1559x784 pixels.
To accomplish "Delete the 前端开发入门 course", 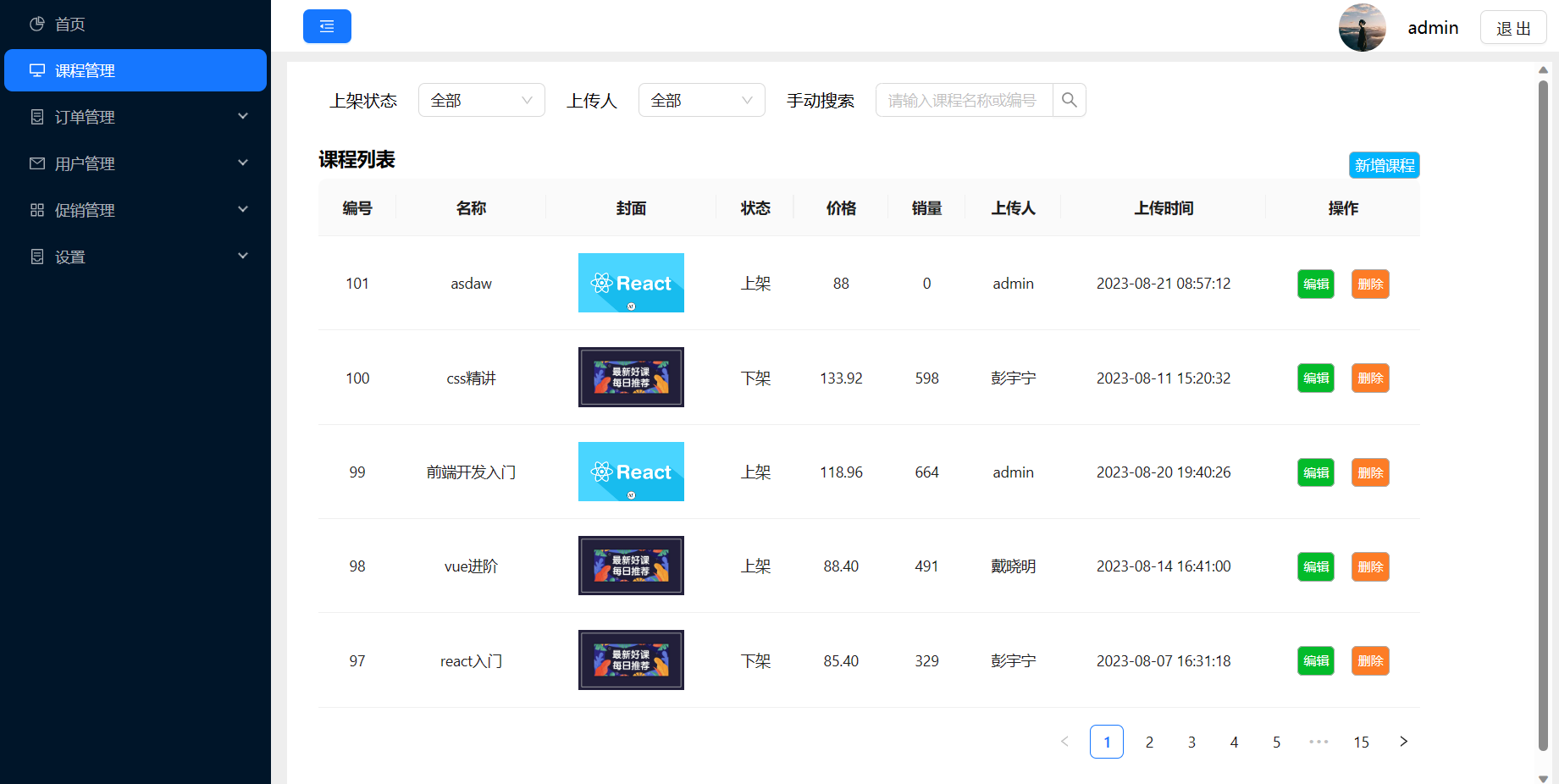I will coord(1370,472).
